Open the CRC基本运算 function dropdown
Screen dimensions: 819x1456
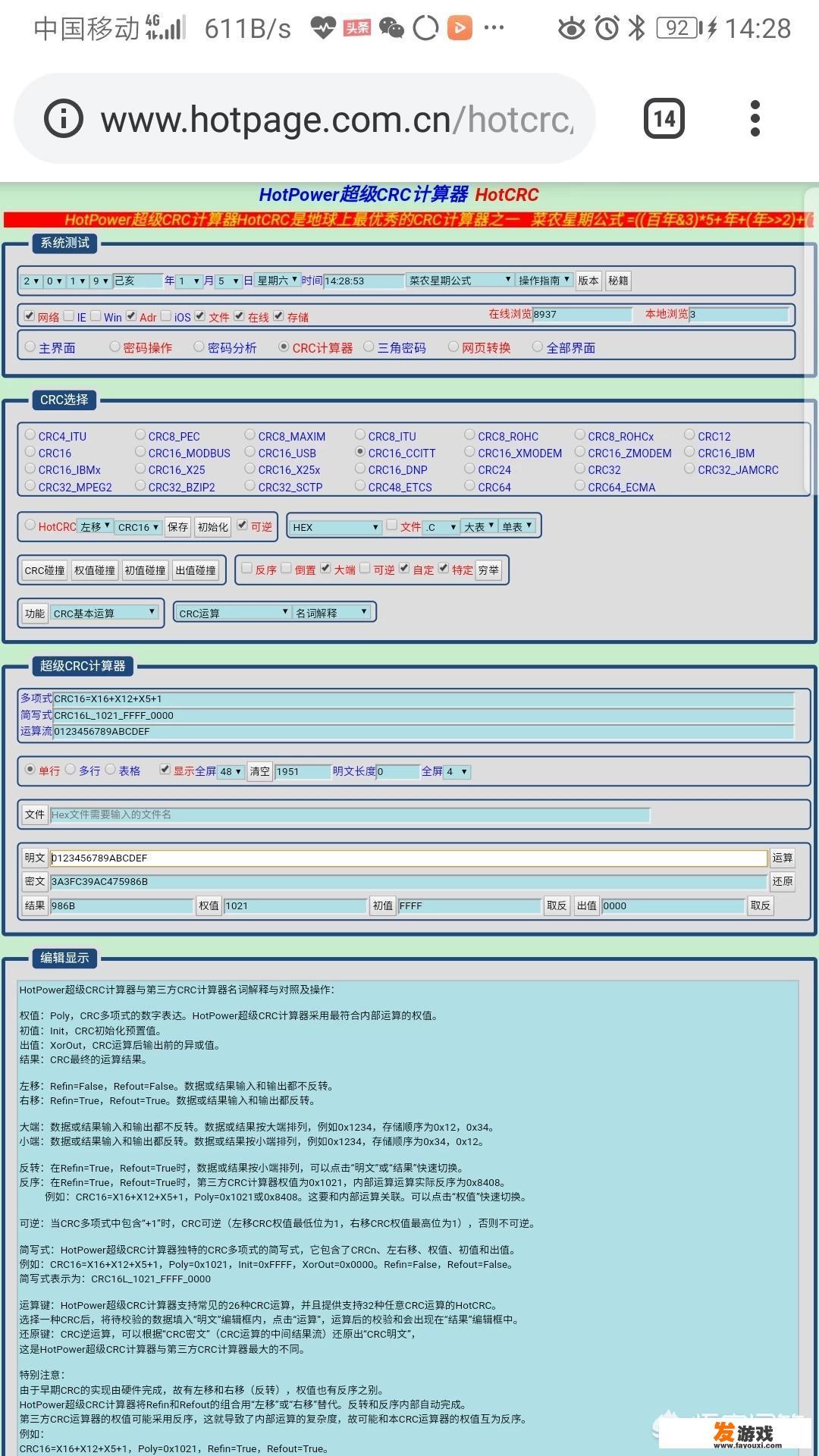coord(104,613)
